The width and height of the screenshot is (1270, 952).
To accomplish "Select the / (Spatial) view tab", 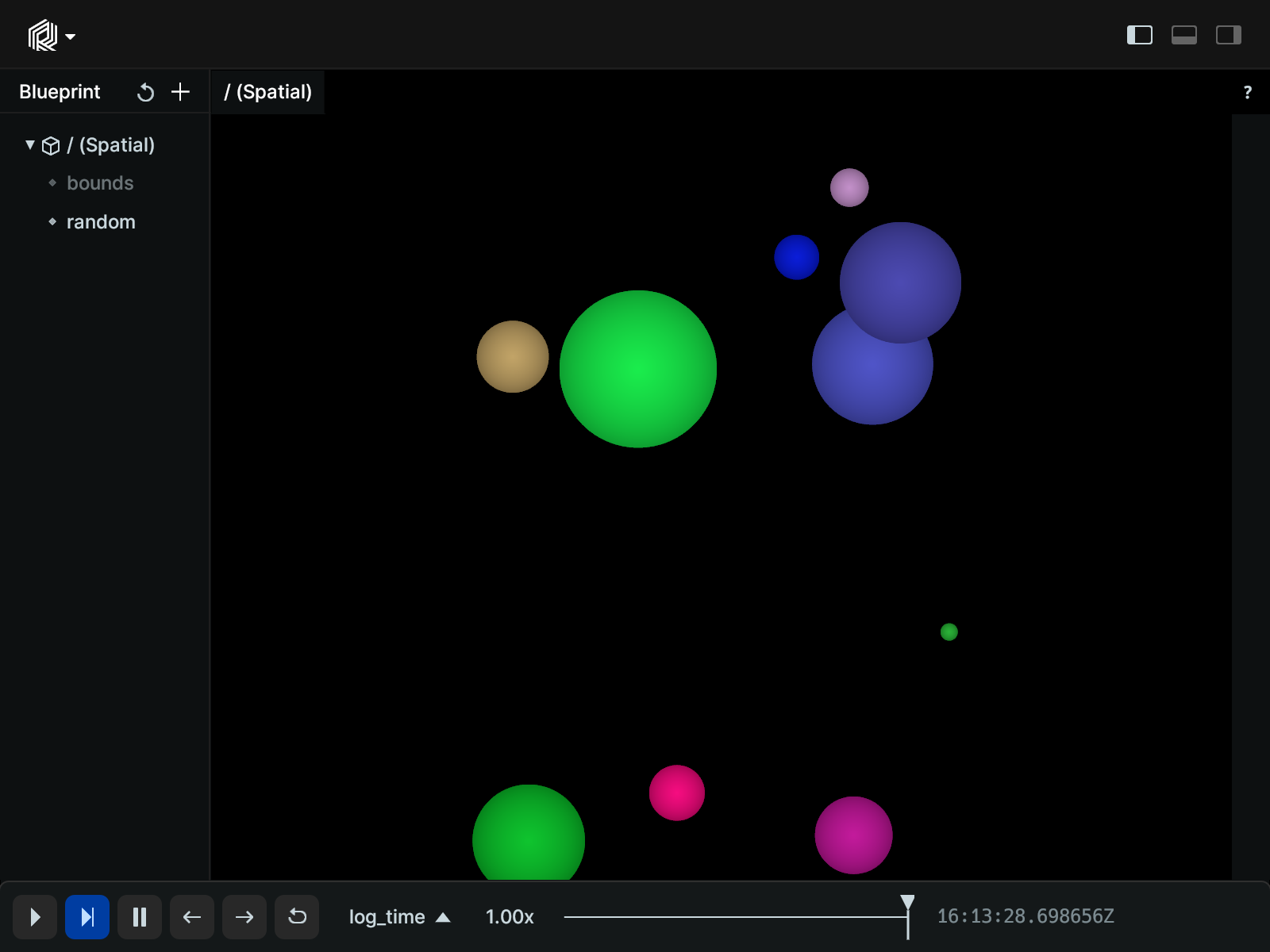I will click(x=268, y=92).
